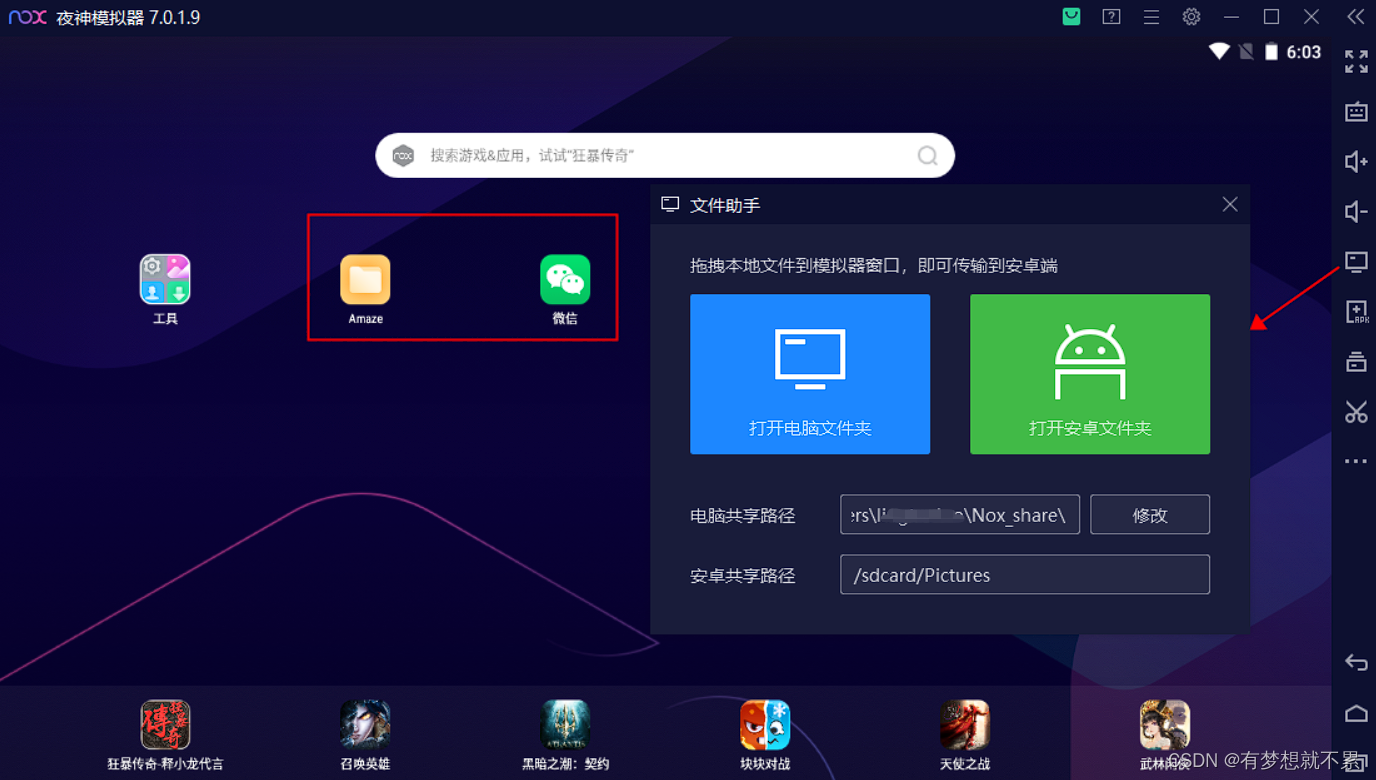The height and width of the screenshot is (780, 1376).
Task: Open the computer shared folder
Action: click(x=810, y=374)
